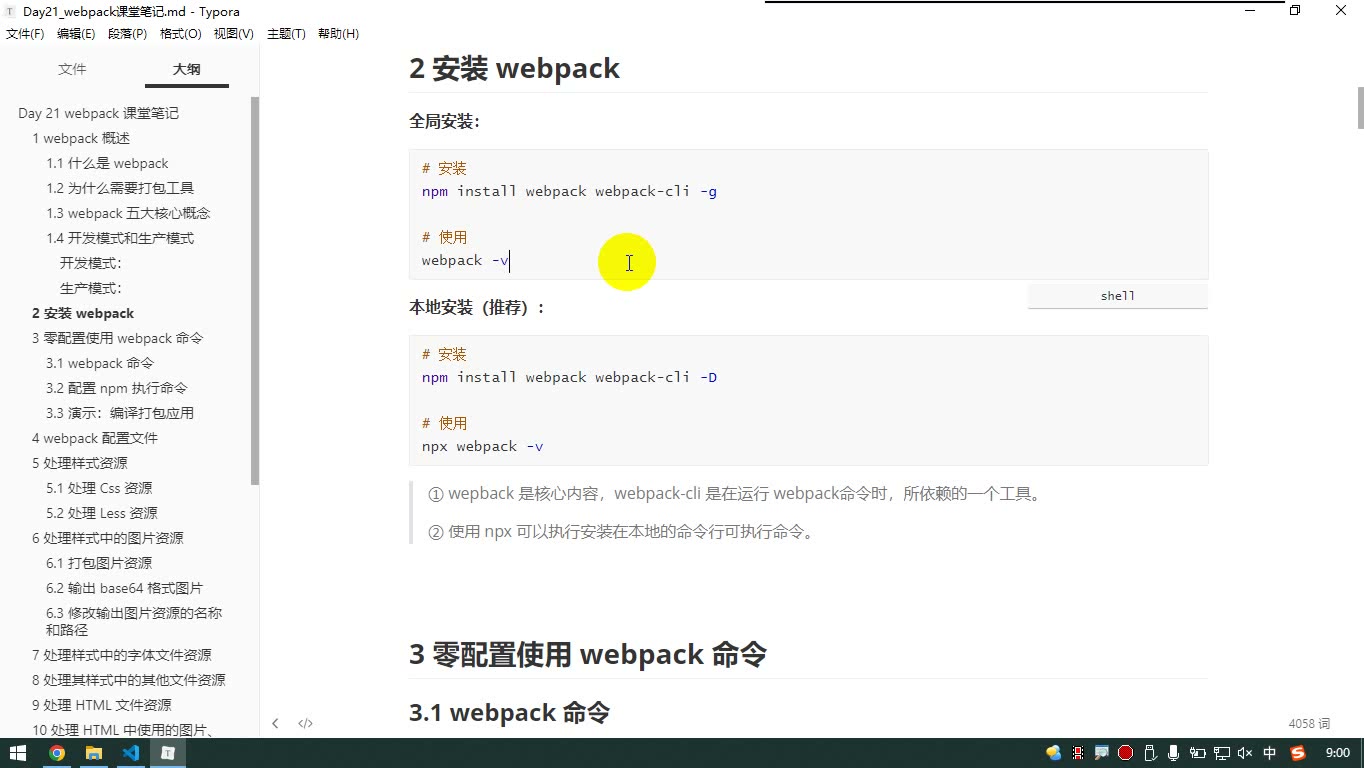Switch sidebar to the 文件 tab
This screenshot has width=1364, height=768.
point(72,69)
